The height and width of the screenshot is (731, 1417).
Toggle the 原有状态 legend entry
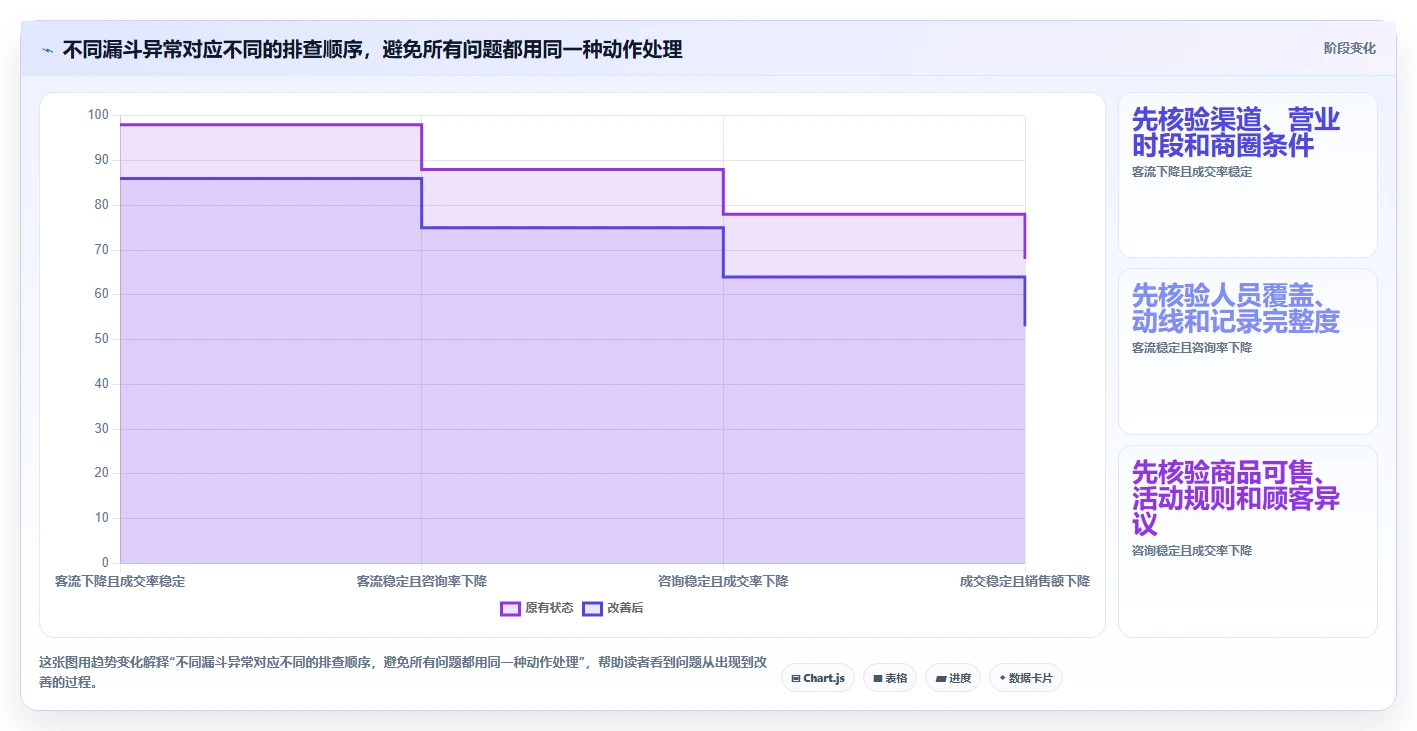(537, 608)
